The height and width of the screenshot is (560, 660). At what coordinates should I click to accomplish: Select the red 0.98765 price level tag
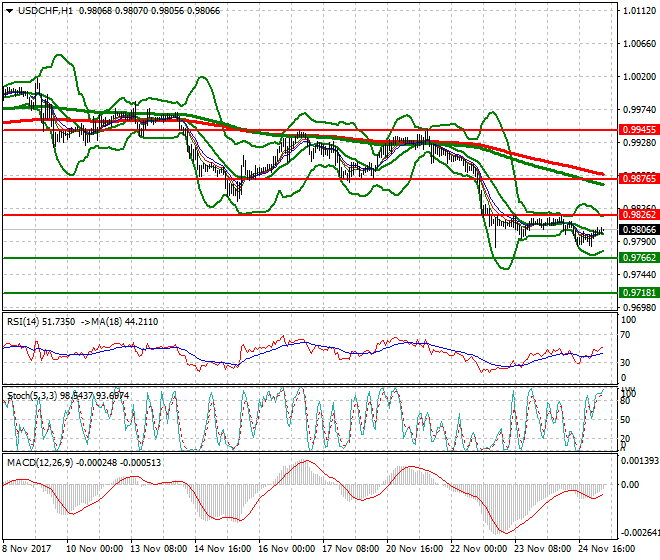636,178
